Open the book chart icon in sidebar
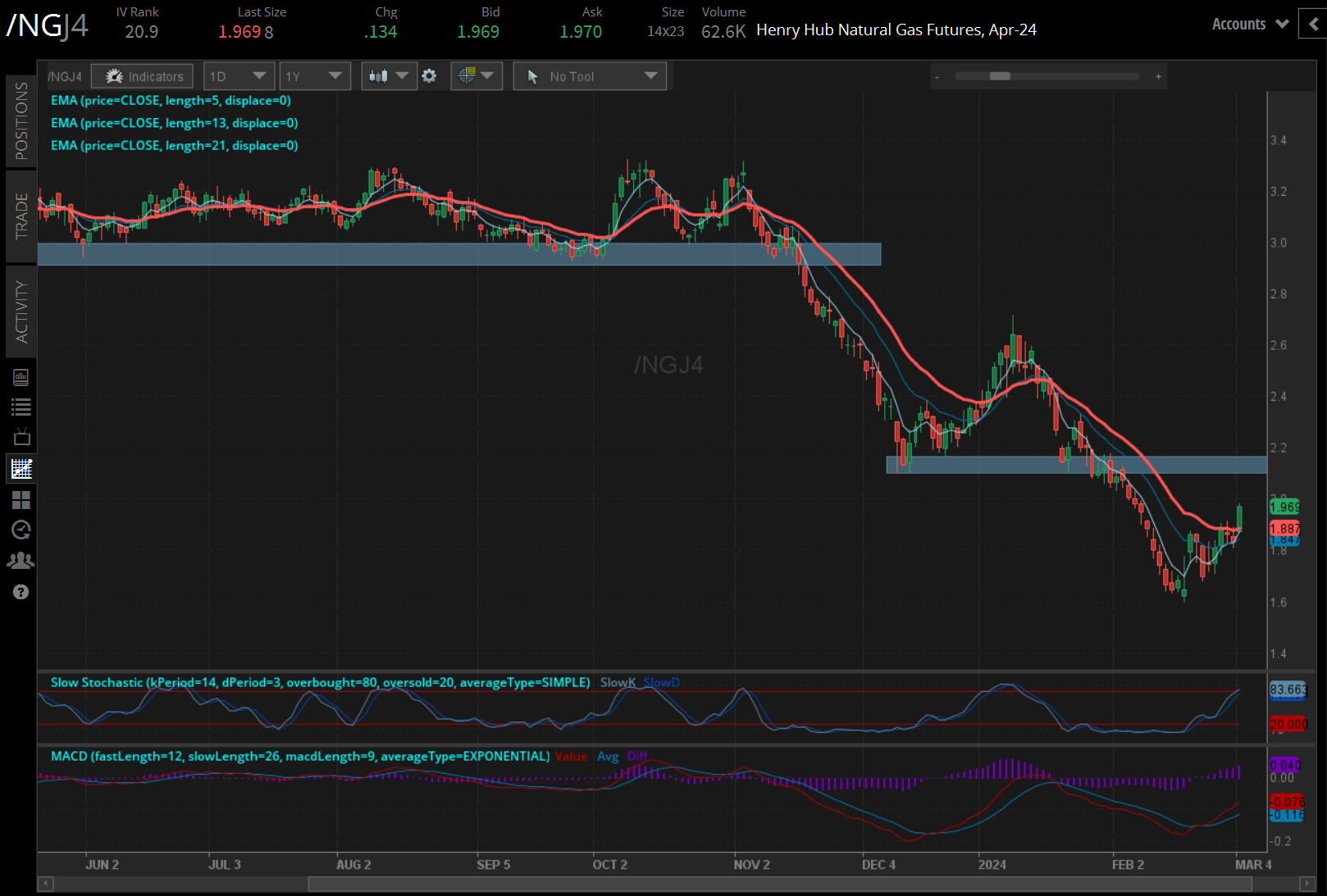Image resolution: width=1327 pixels, height=896 pixels. [x=21, y=377]
